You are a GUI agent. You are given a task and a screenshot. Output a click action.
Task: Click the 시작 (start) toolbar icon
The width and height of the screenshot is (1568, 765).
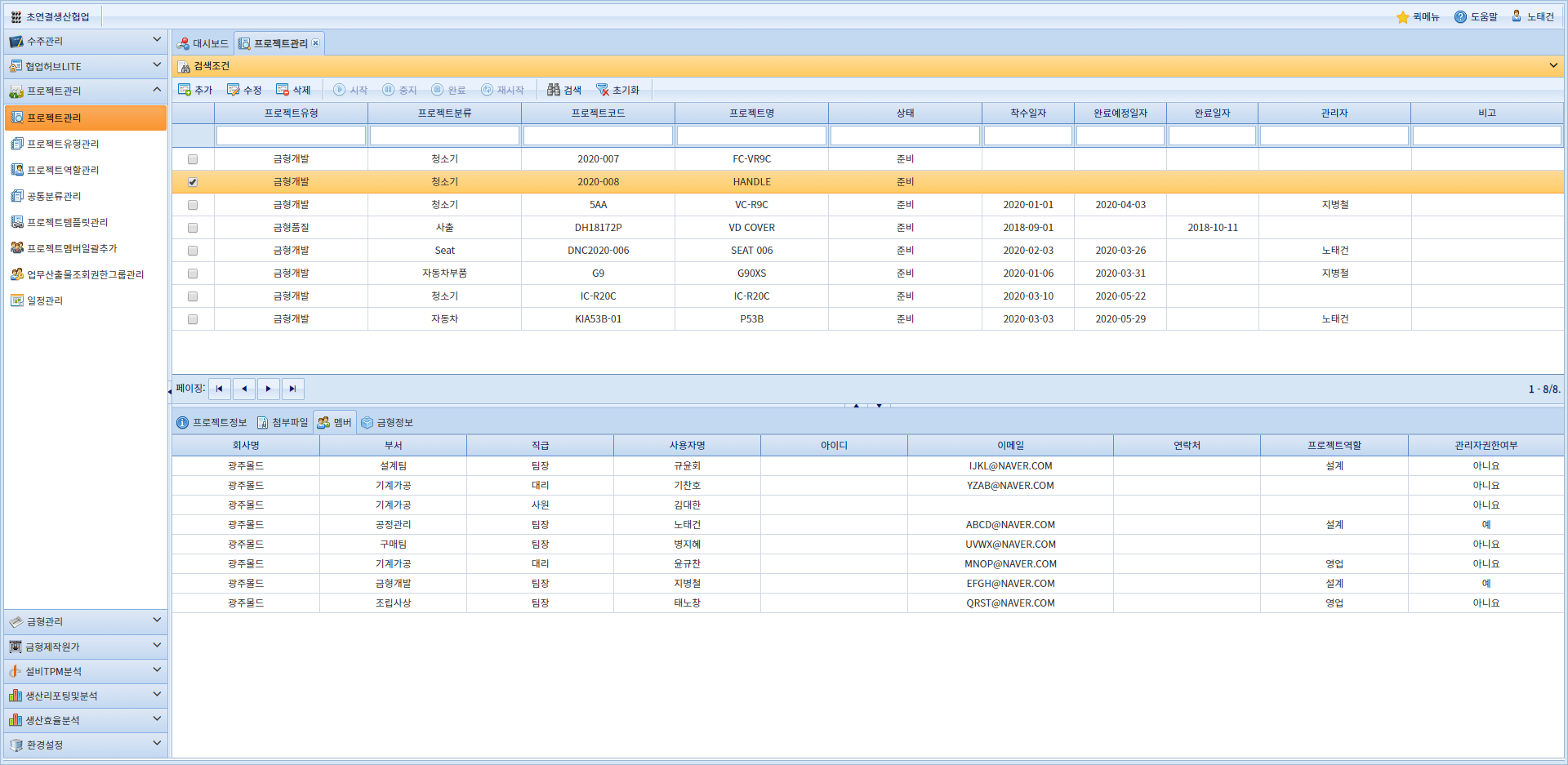click(x=340, y=90)
